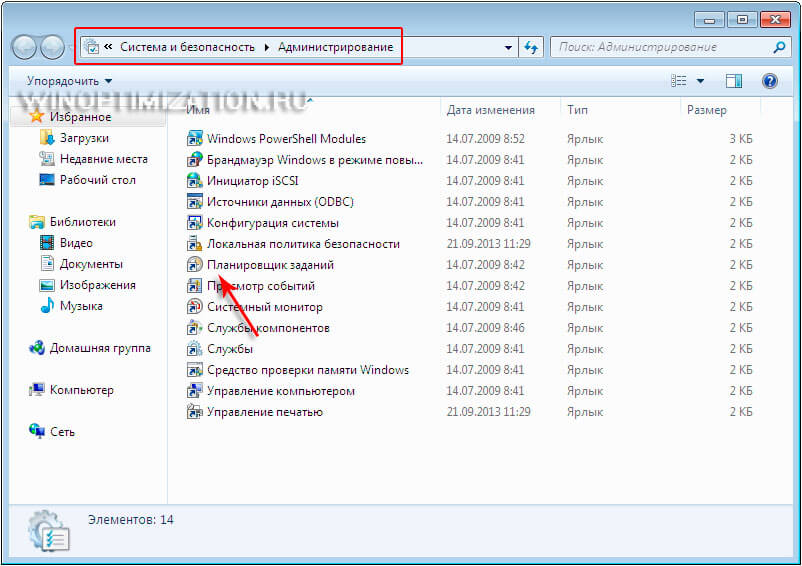Click the double chevron in the address bar
Viewport: 802px width, 566px height.
click(108, 47)
